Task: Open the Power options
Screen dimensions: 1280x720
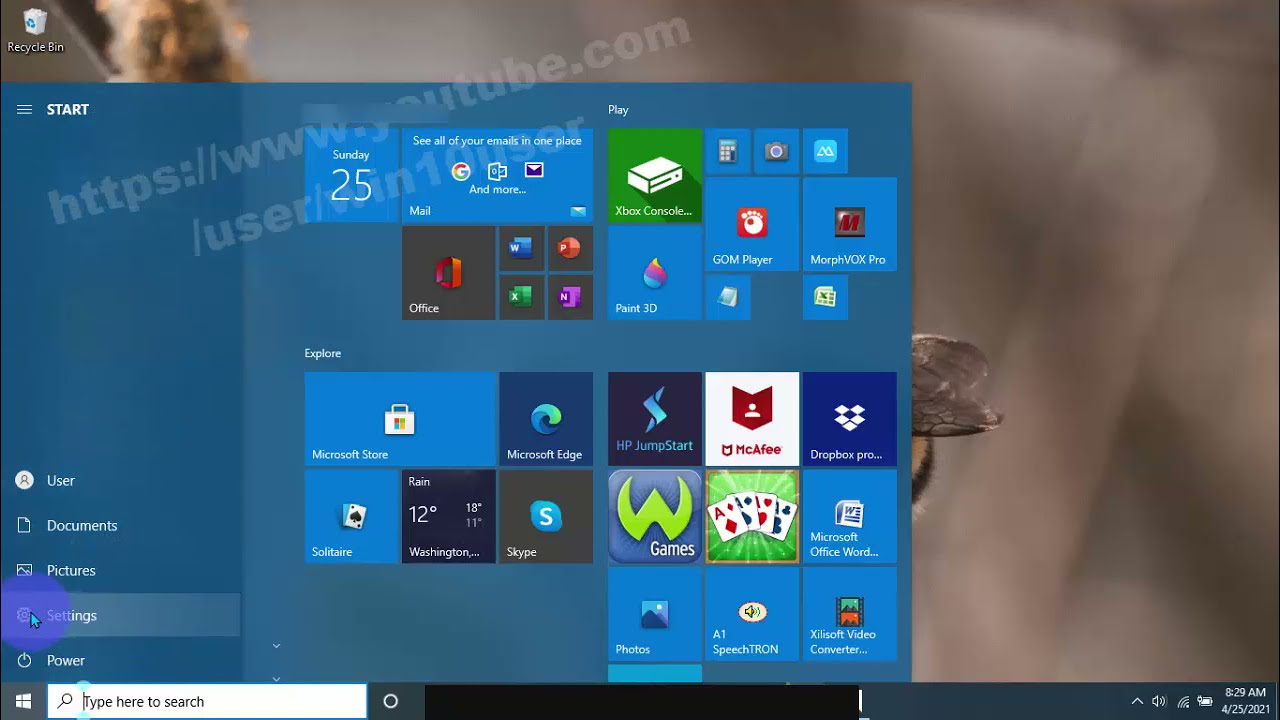Action: tap(120, 660)
